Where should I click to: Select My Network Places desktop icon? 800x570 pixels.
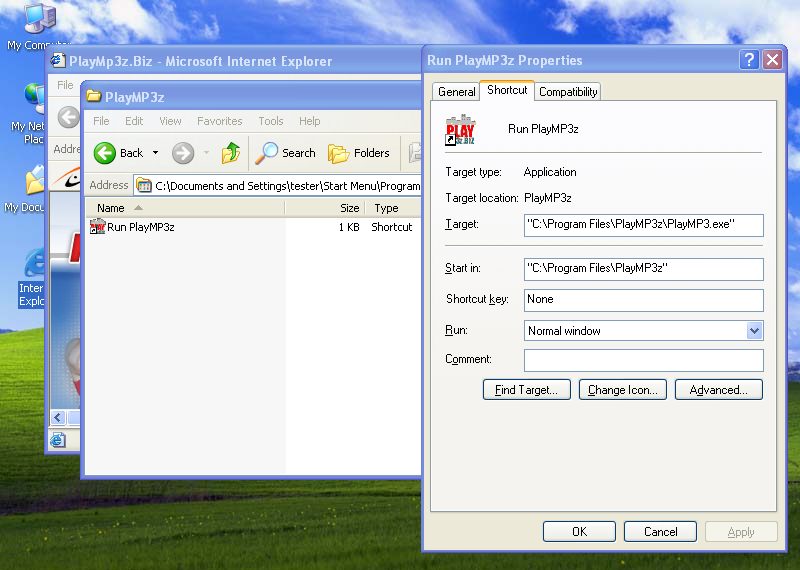tap(35, 98)
